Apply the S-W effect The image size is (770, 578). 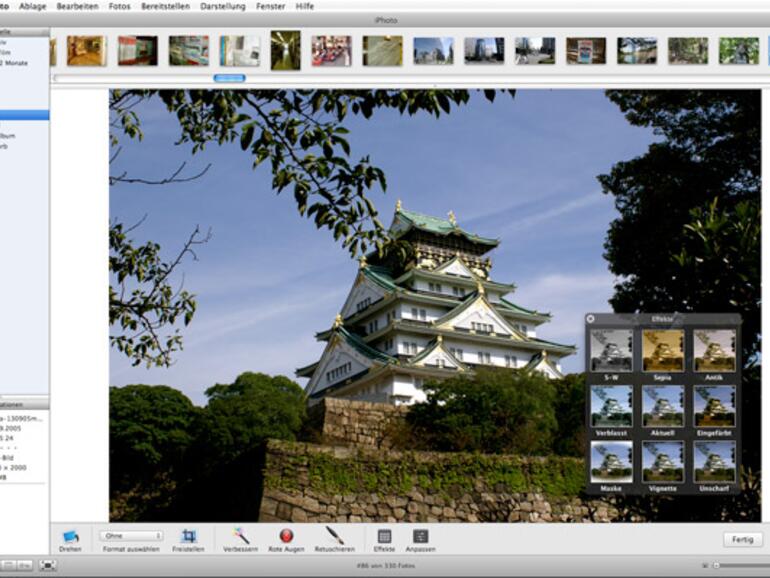click(611, 351)
